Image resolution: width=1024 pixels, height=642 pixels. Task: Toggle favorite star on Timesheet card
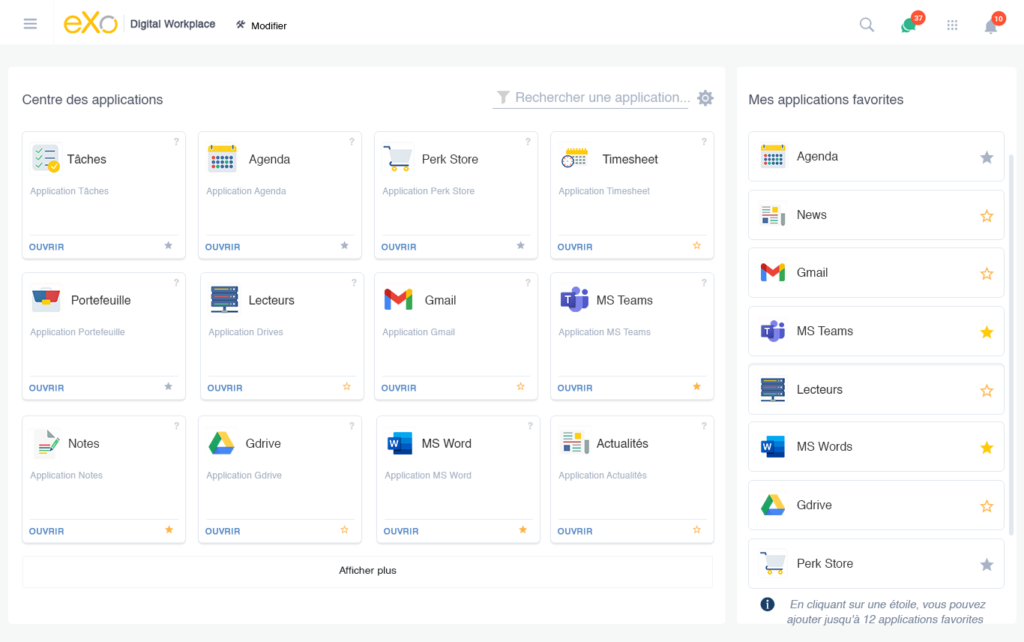[x=697, y=246]
